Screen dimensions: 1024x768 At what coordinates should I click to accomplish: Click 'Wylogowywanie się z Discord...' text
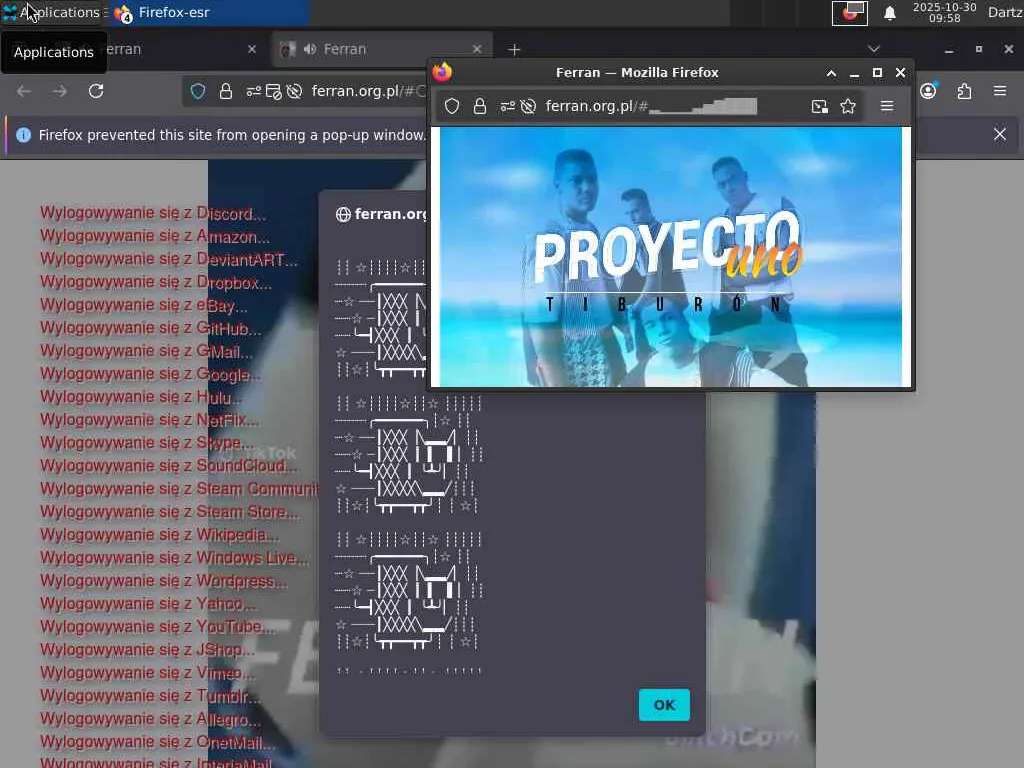coord(153,214)
